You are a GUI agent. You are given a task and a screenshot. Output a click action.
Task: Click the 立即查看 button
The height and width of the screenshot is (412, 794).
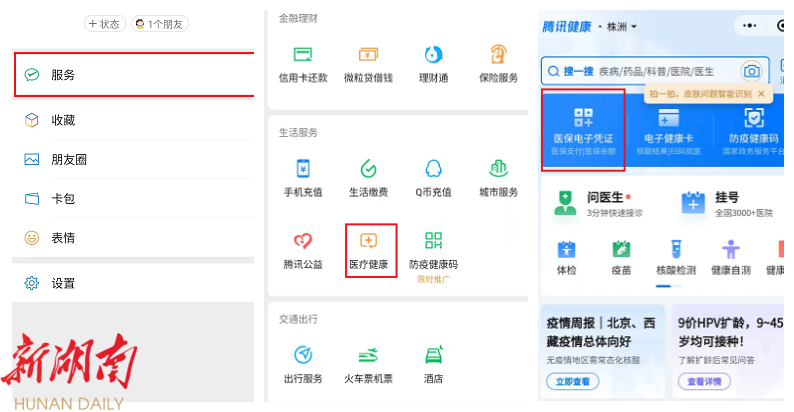point(574,382)
